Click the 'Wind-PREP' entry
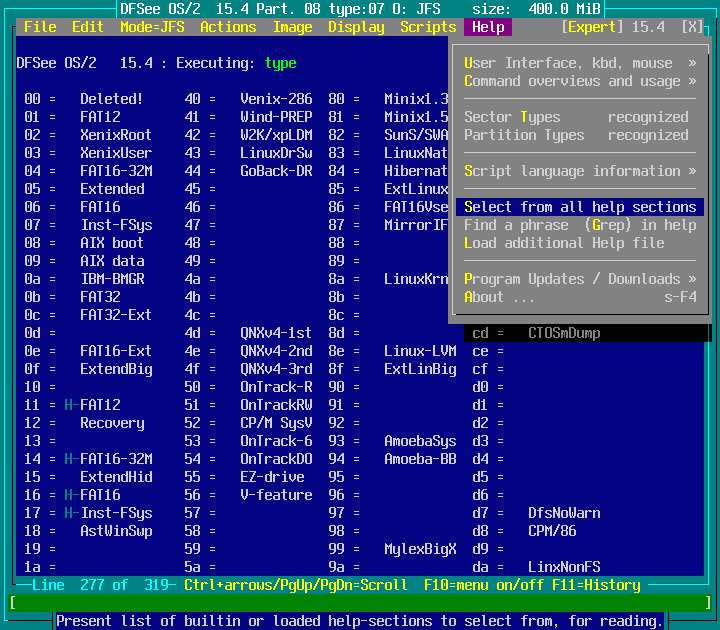This screenshot has height=630, width=720. 276,117
